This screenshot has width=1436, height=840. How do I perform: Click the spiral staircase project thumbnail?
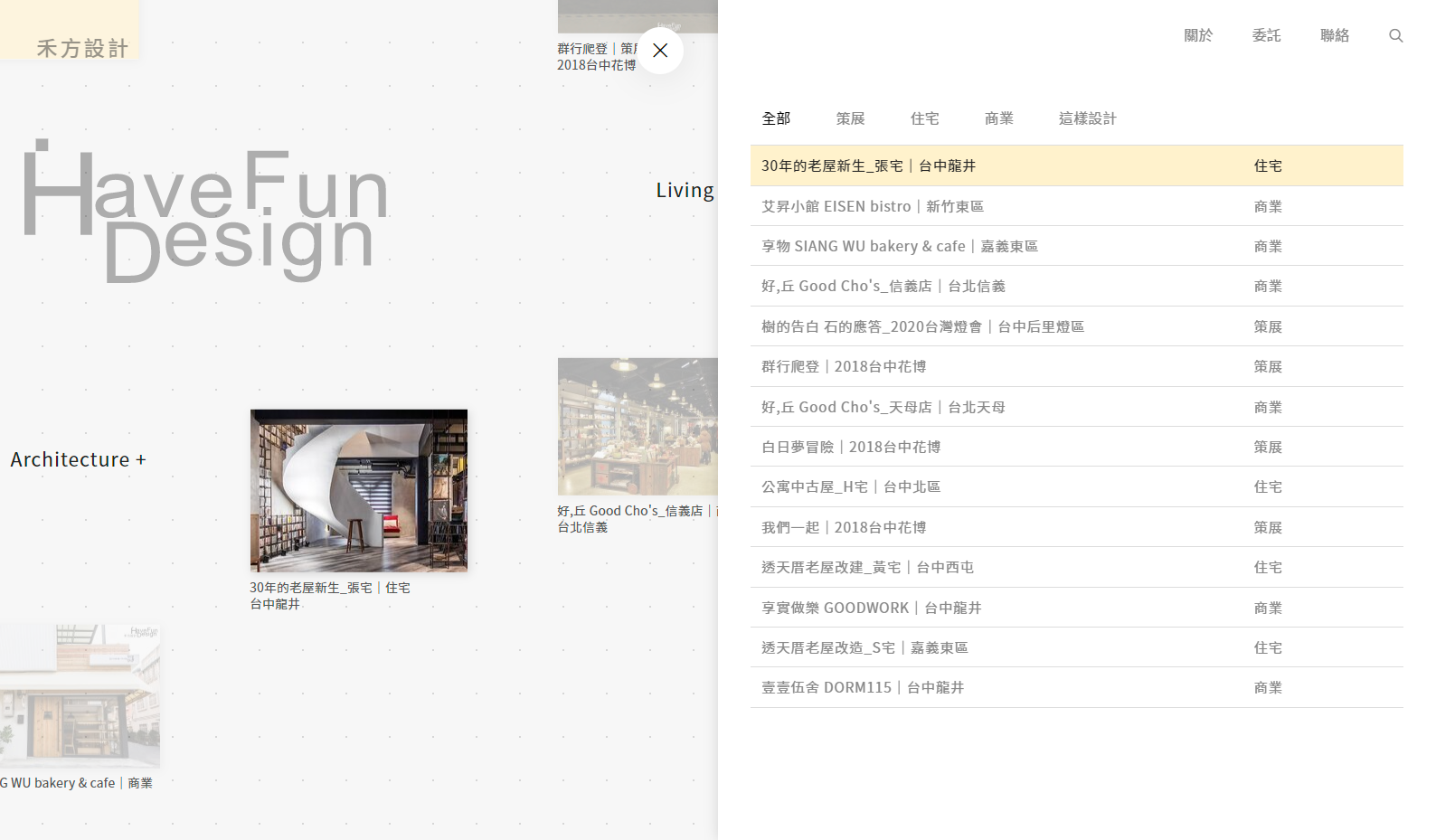[x=359, y=490]
